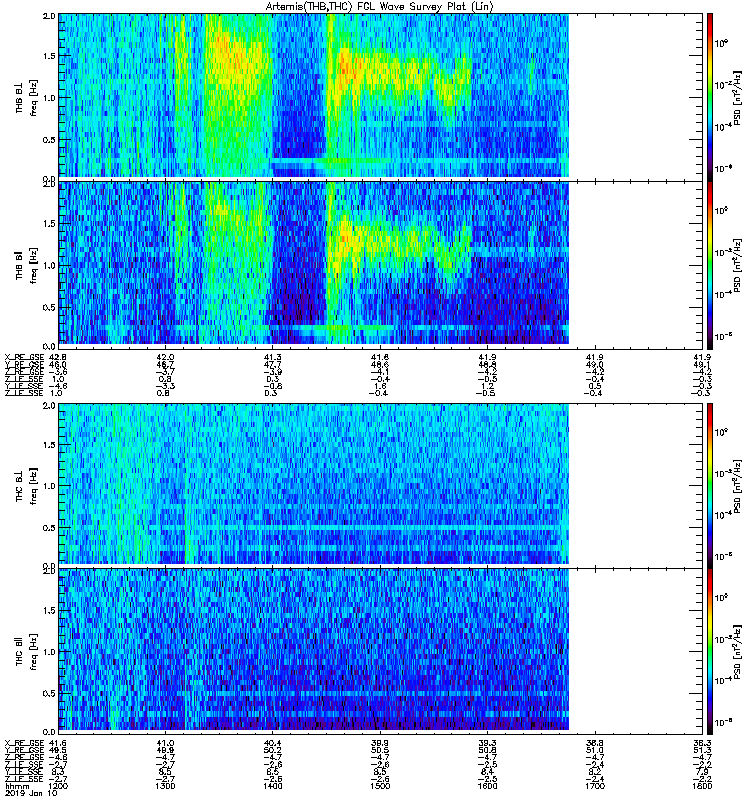Click the 2.0 tick label on the THB B⊥ panel
The image size is (750, 800).
(x=49, y=16)
